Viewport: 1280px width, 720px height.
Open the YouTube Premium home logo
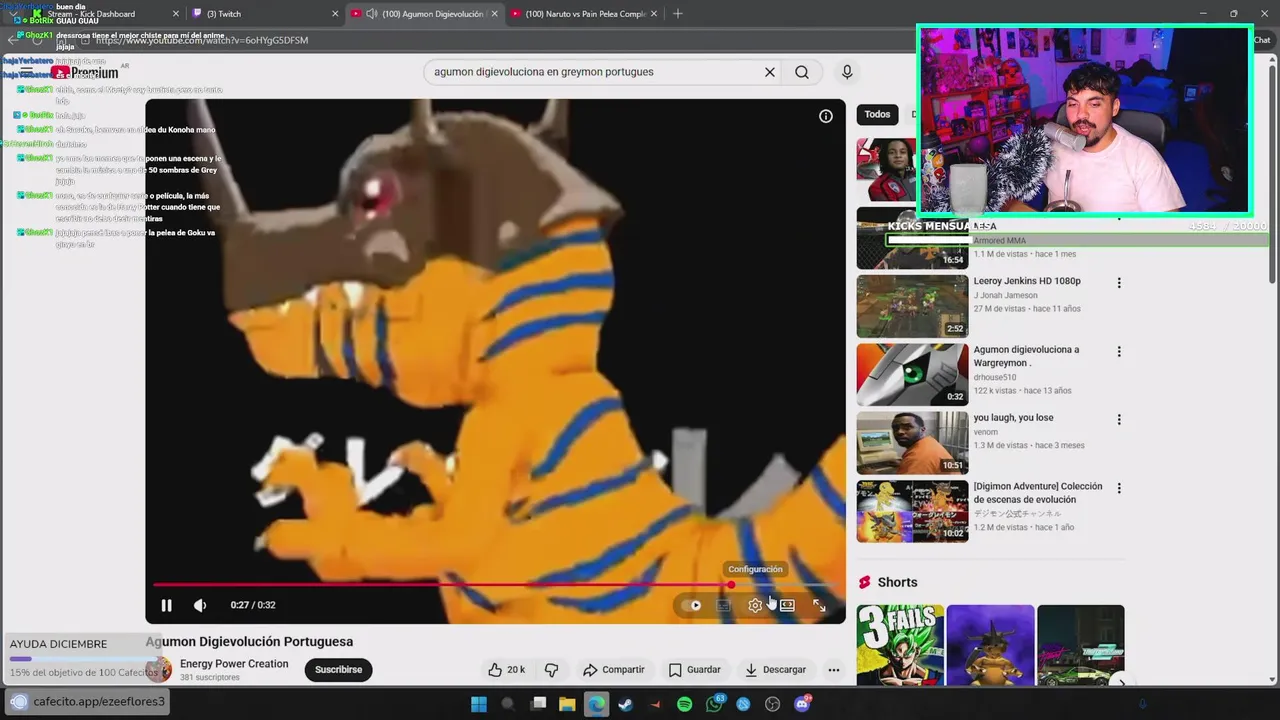click(85, 72)
